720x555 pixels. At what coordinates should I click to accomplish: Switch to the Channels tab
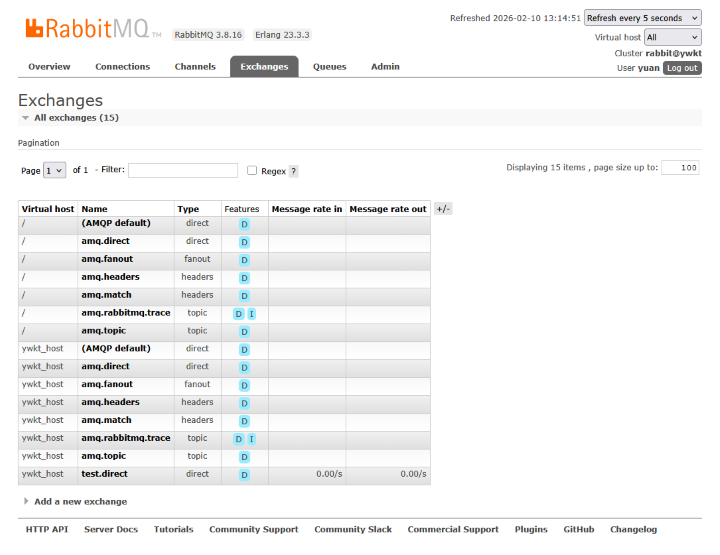pos(195,67)
